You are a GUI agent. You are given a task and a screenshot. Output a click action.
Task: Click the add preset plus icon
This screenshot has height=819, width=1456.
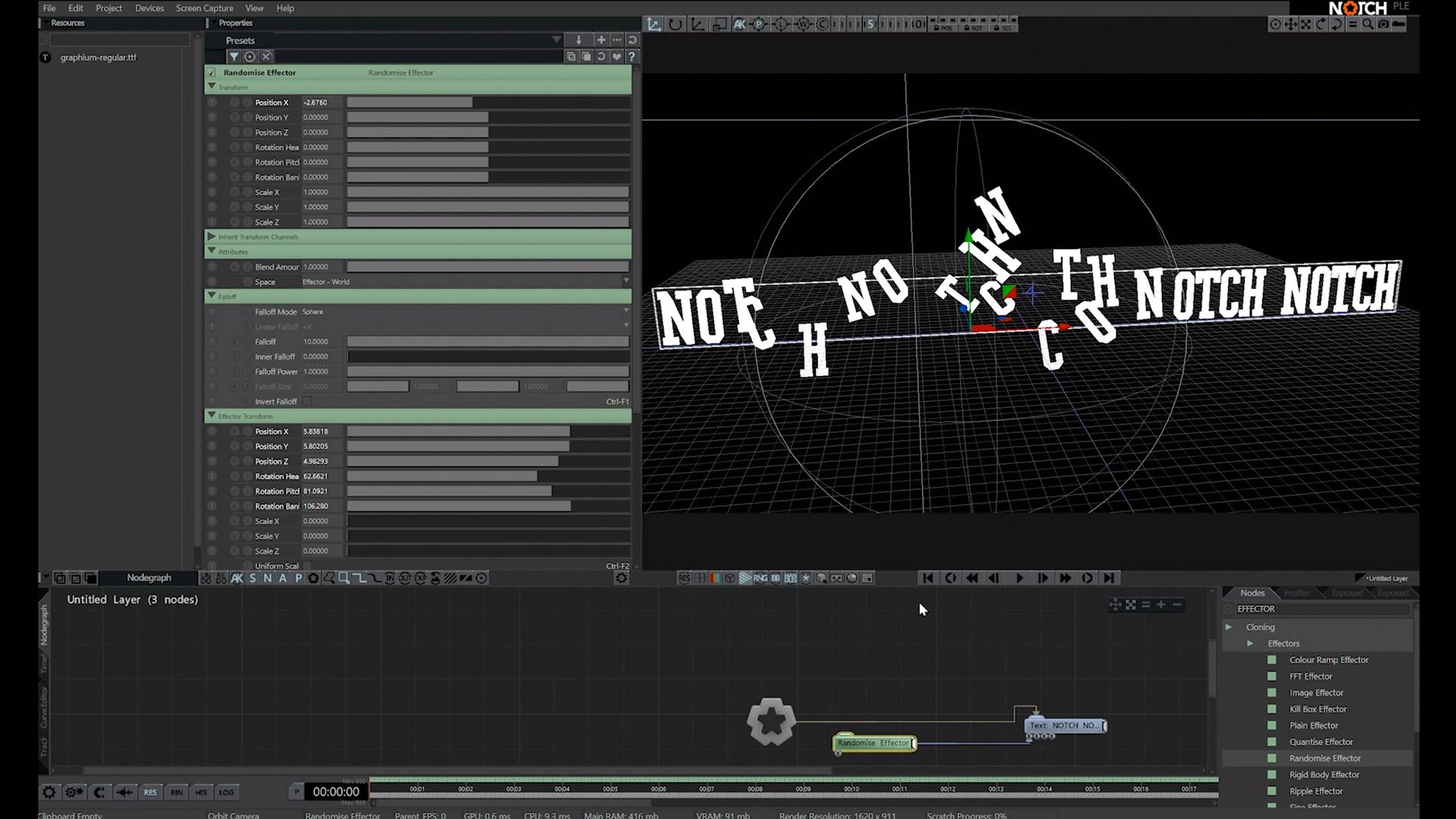tap(601, 40)
